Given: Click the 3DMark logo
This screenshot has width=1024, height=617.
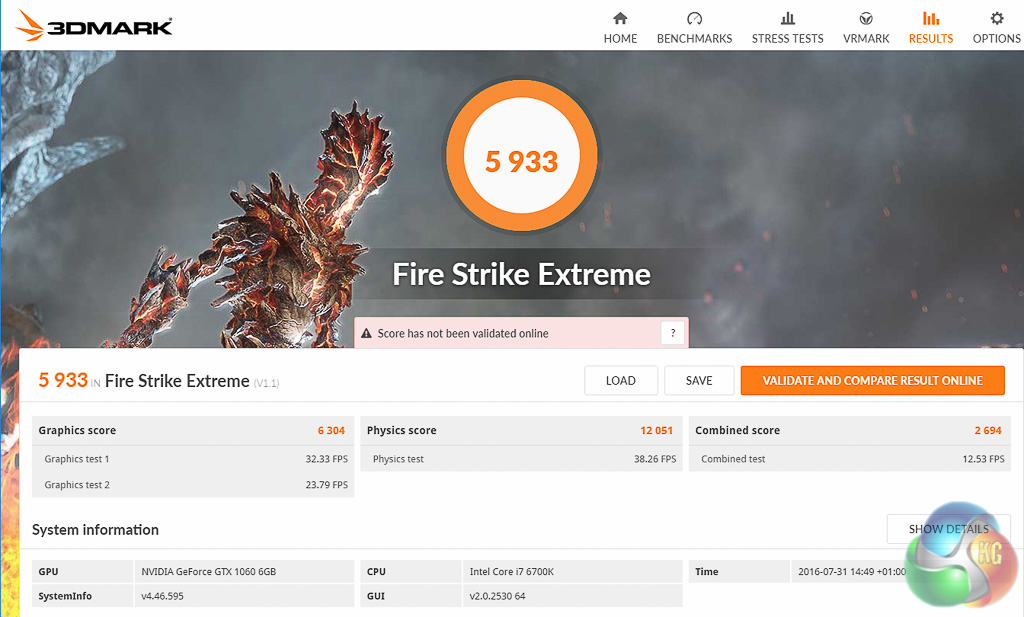Looking at the screenshot, I should pos(94,25).
